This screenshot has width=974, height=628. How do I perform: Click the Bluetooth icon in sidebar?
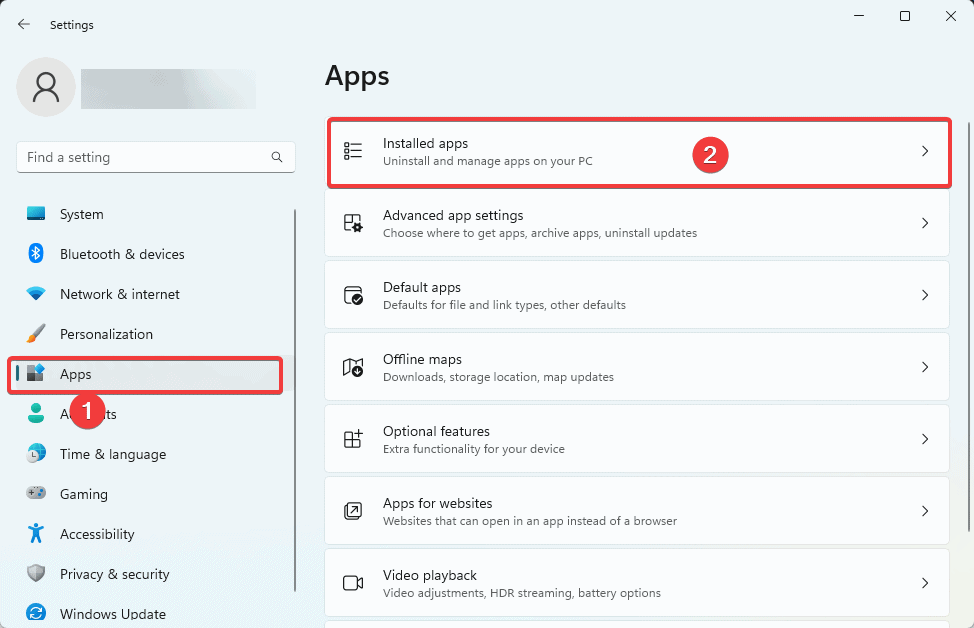pyautogui.click(x=36, y=253)
